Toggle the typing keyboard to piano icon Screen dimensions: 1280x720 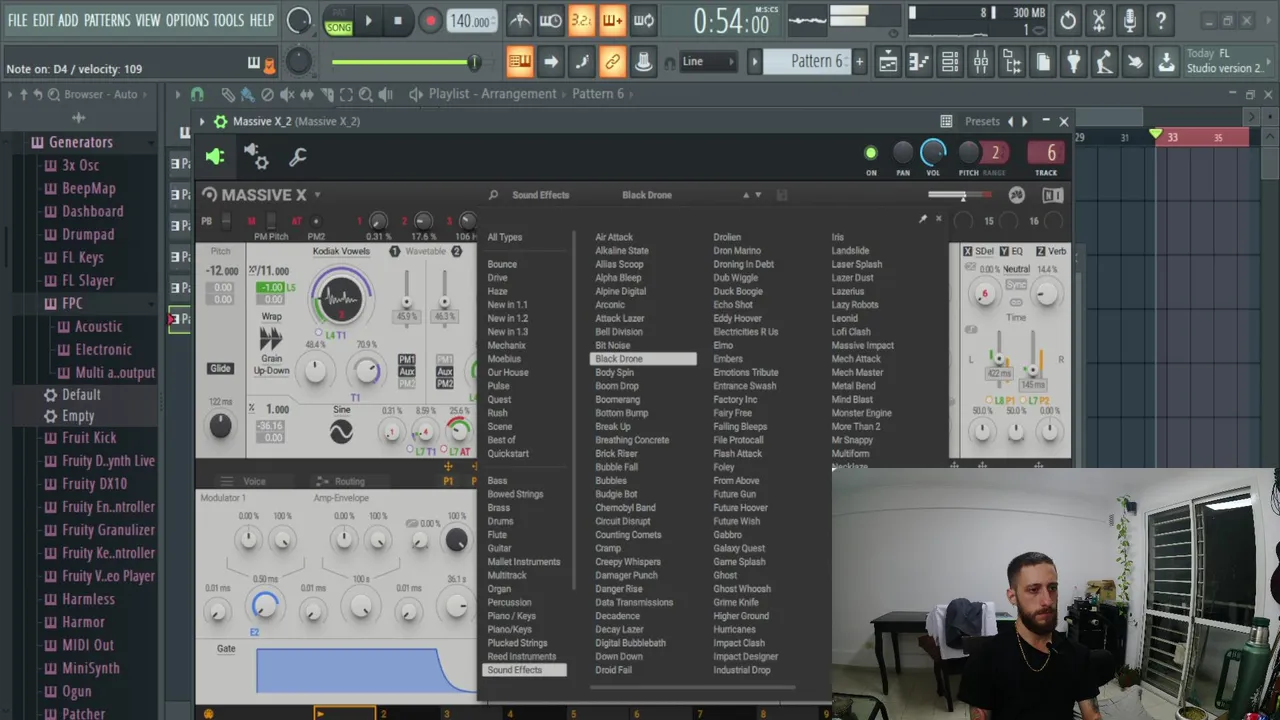click(519, 62)
